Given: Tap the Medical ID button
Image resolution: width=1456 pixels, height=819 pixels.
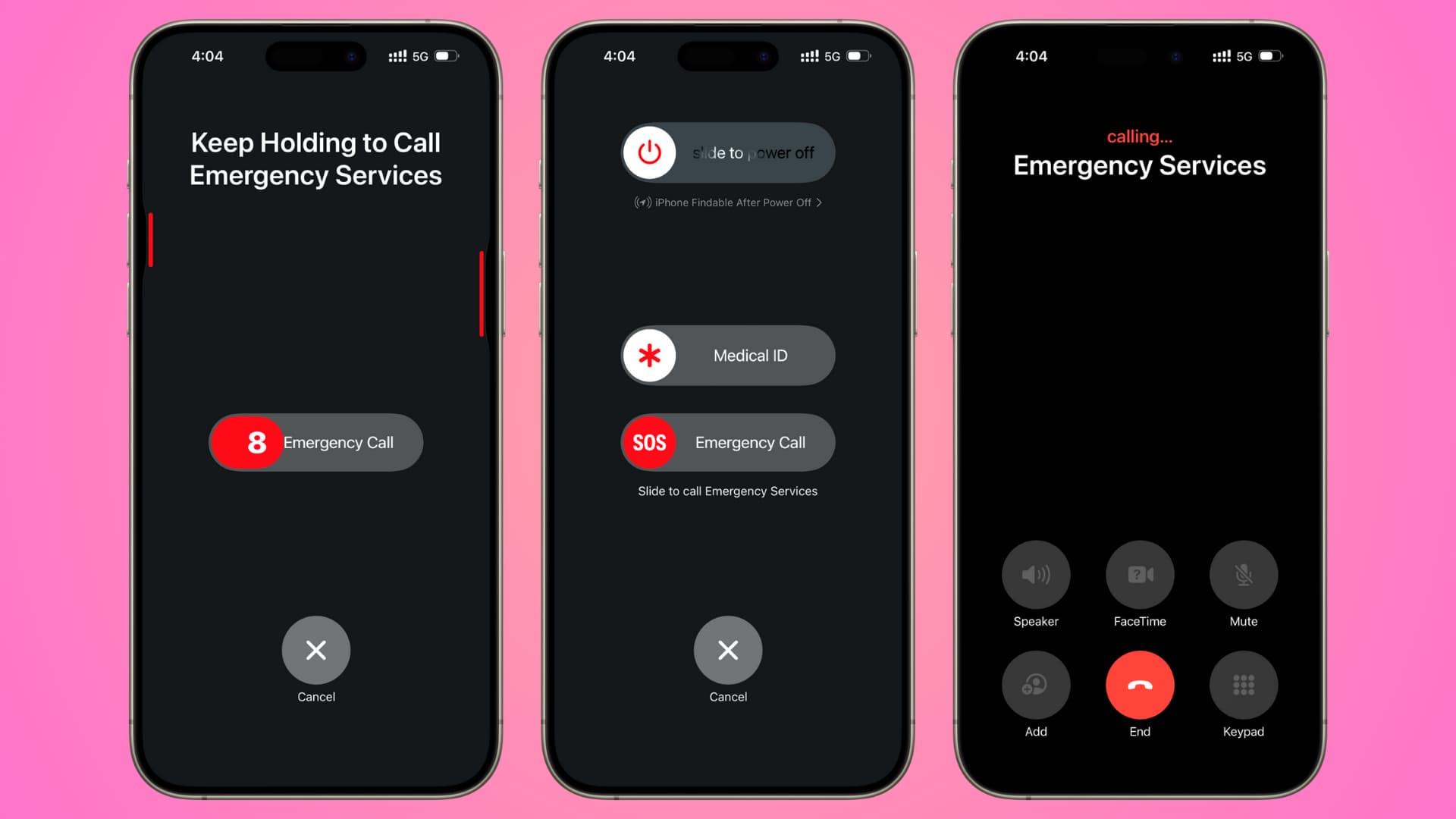Looking at the screenshot, I should (727, 355).
